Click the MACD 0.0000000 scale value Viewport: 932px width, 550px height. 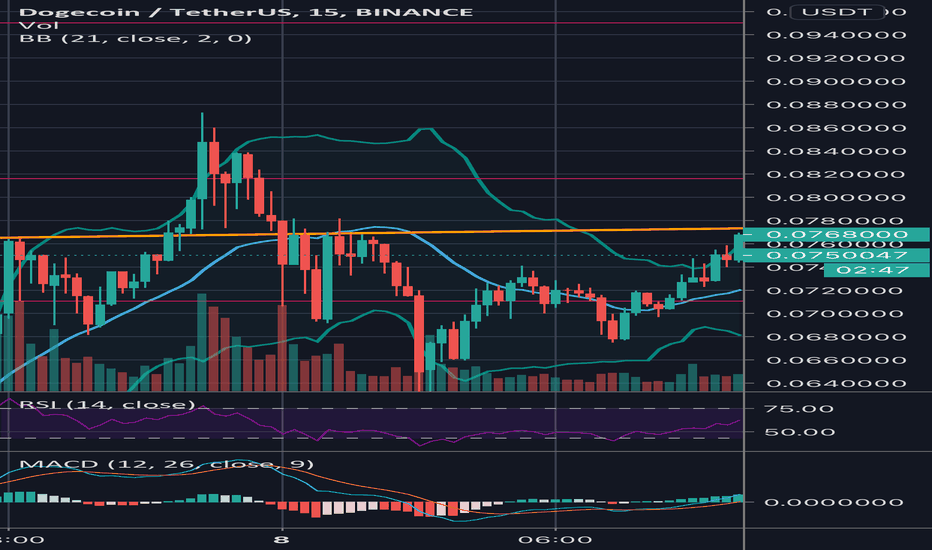click(x=835, y=502)
